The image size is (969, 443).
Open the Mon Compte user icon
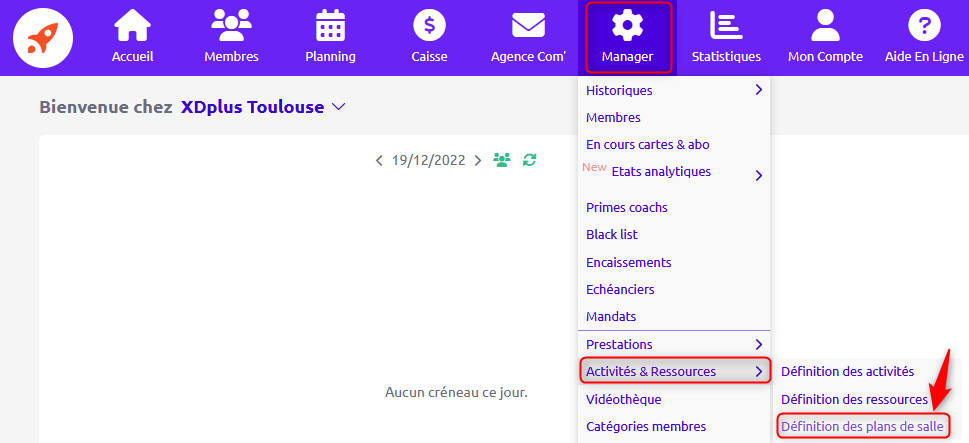coord(825,26)
